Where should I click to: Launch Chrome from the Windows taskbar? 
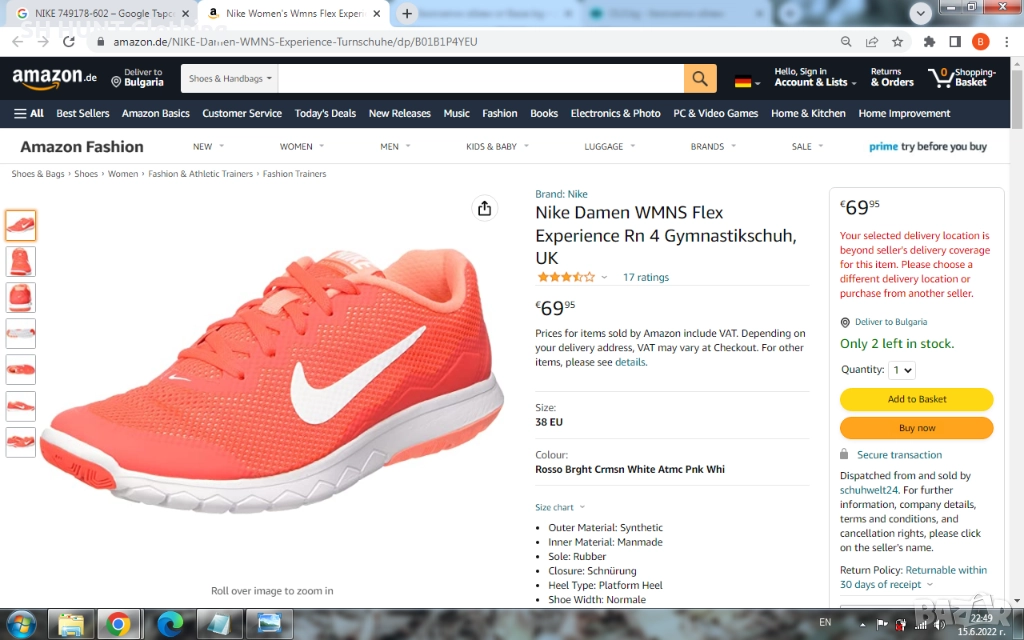[x=118, y=625]
